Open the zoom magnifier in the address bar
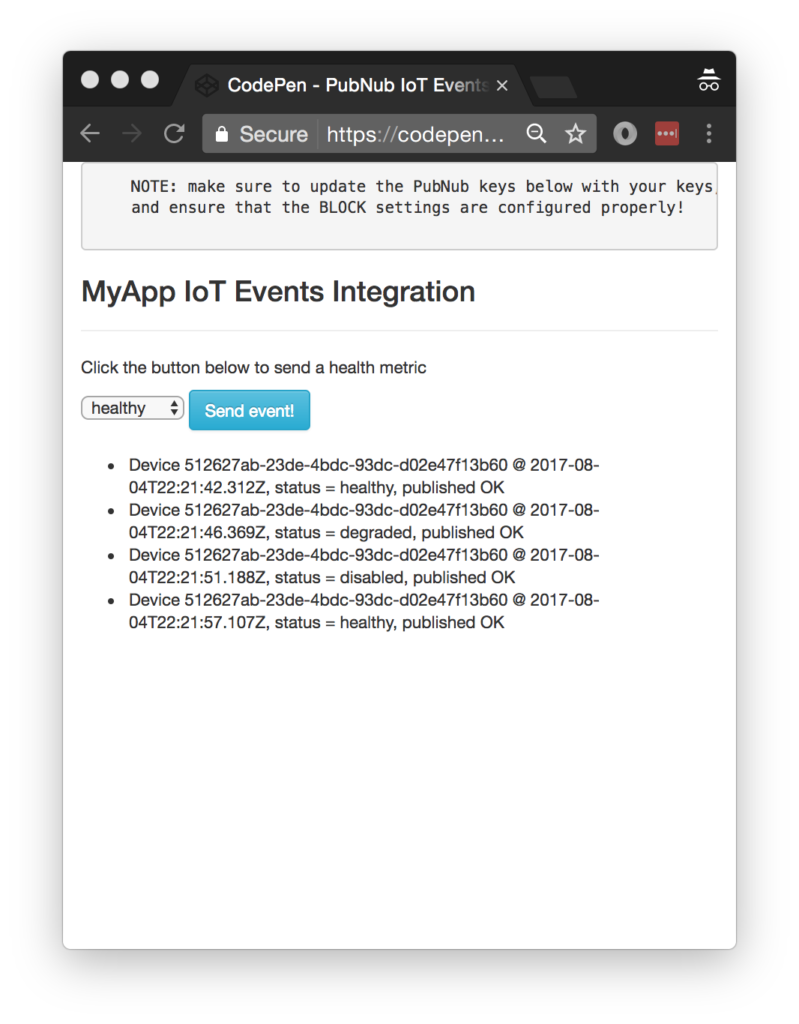The image size is (799, 1024). click(537, 134)
